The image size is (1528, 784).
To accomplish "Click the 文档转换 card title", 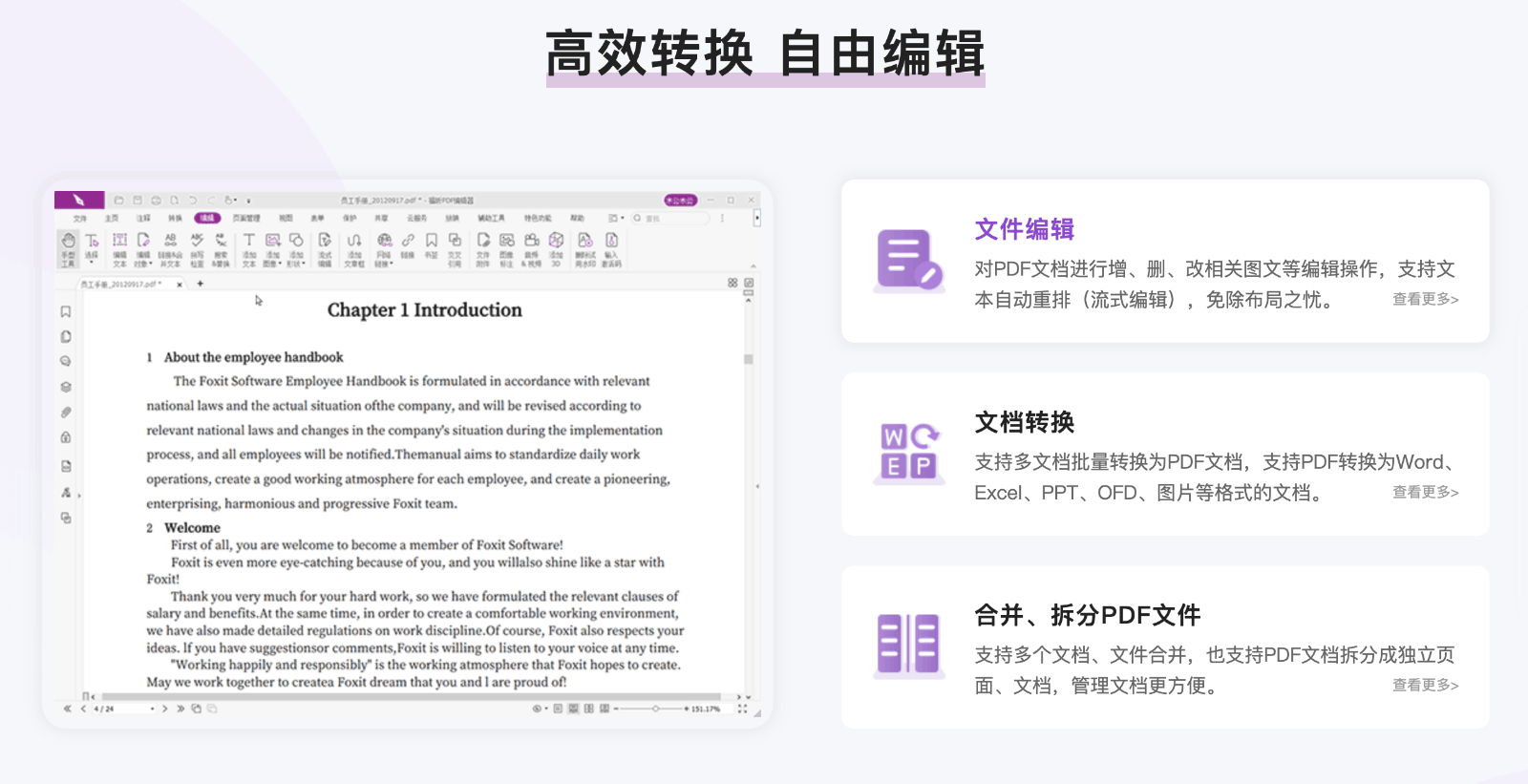I will point(1024,422).
